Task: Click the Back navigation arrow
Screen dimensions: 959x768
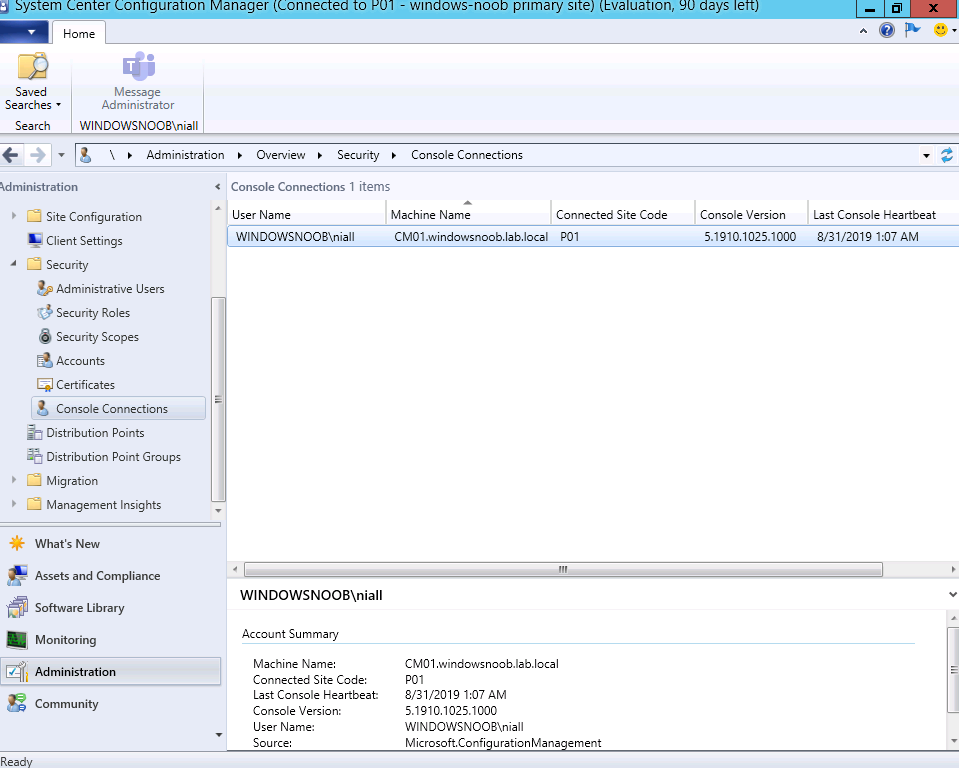Action: click(12, 155)
